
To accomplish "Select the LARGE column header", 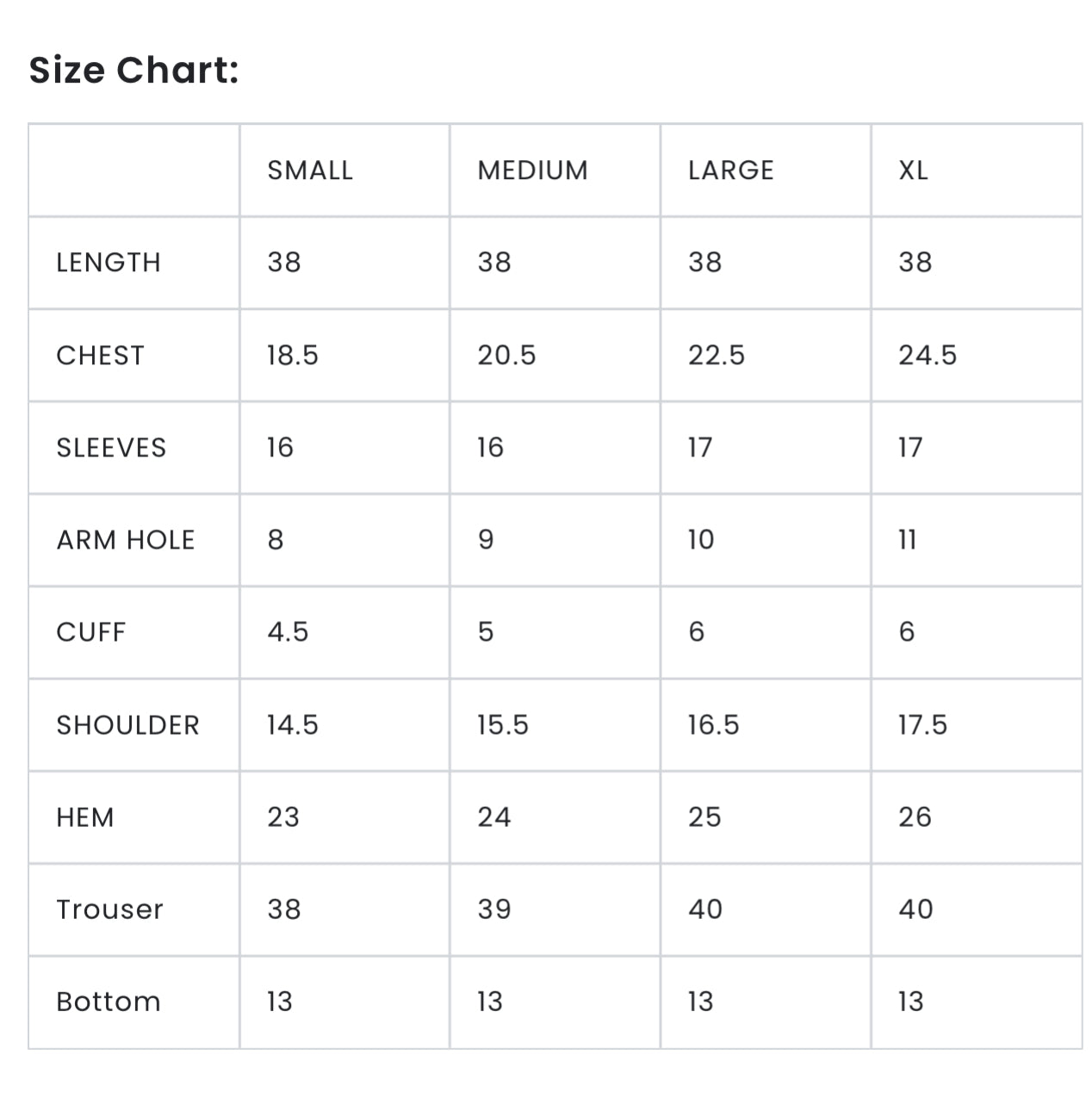I will (730, 171).
